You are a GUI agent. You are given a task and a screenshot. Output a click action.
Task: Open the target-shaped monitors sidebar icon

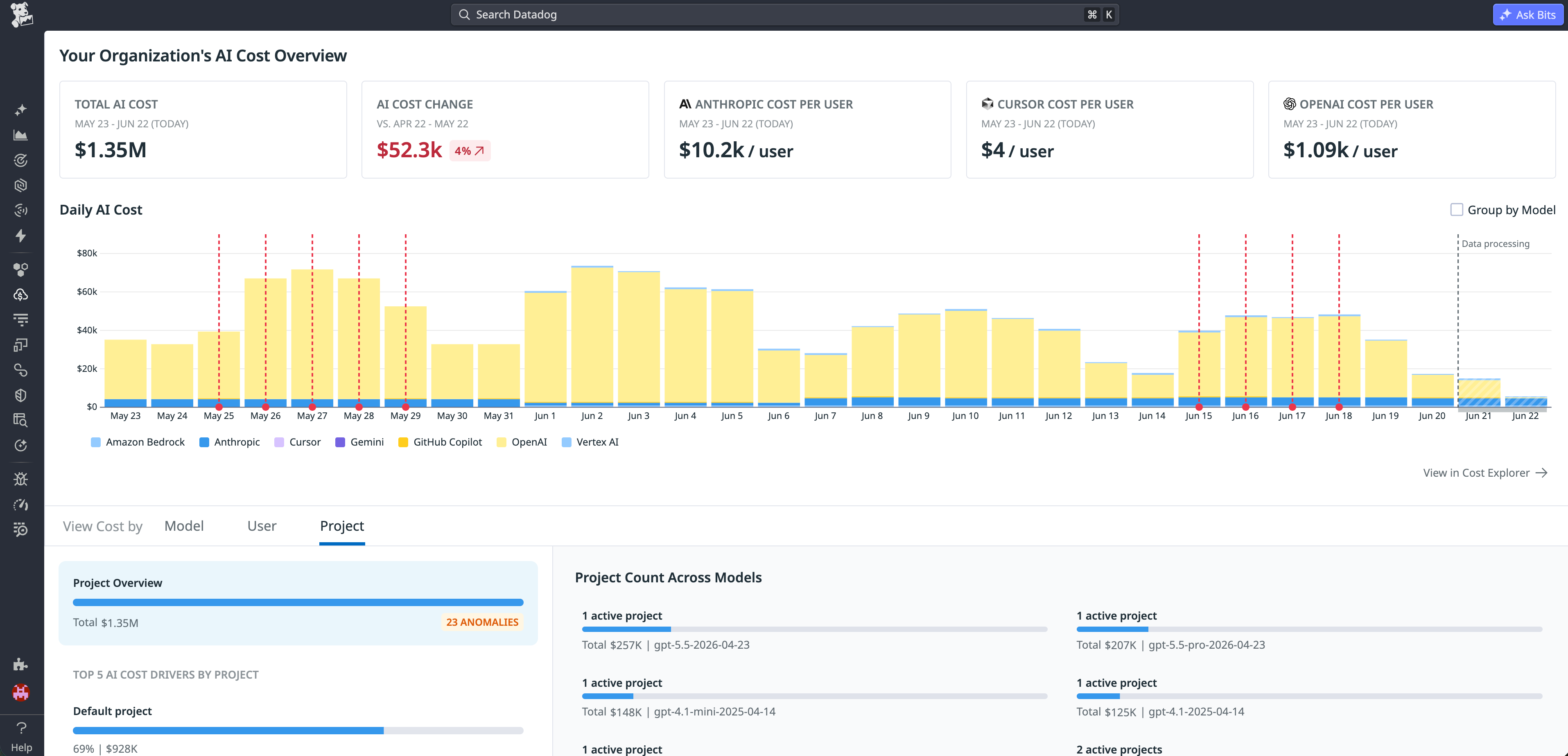point(21,160)
